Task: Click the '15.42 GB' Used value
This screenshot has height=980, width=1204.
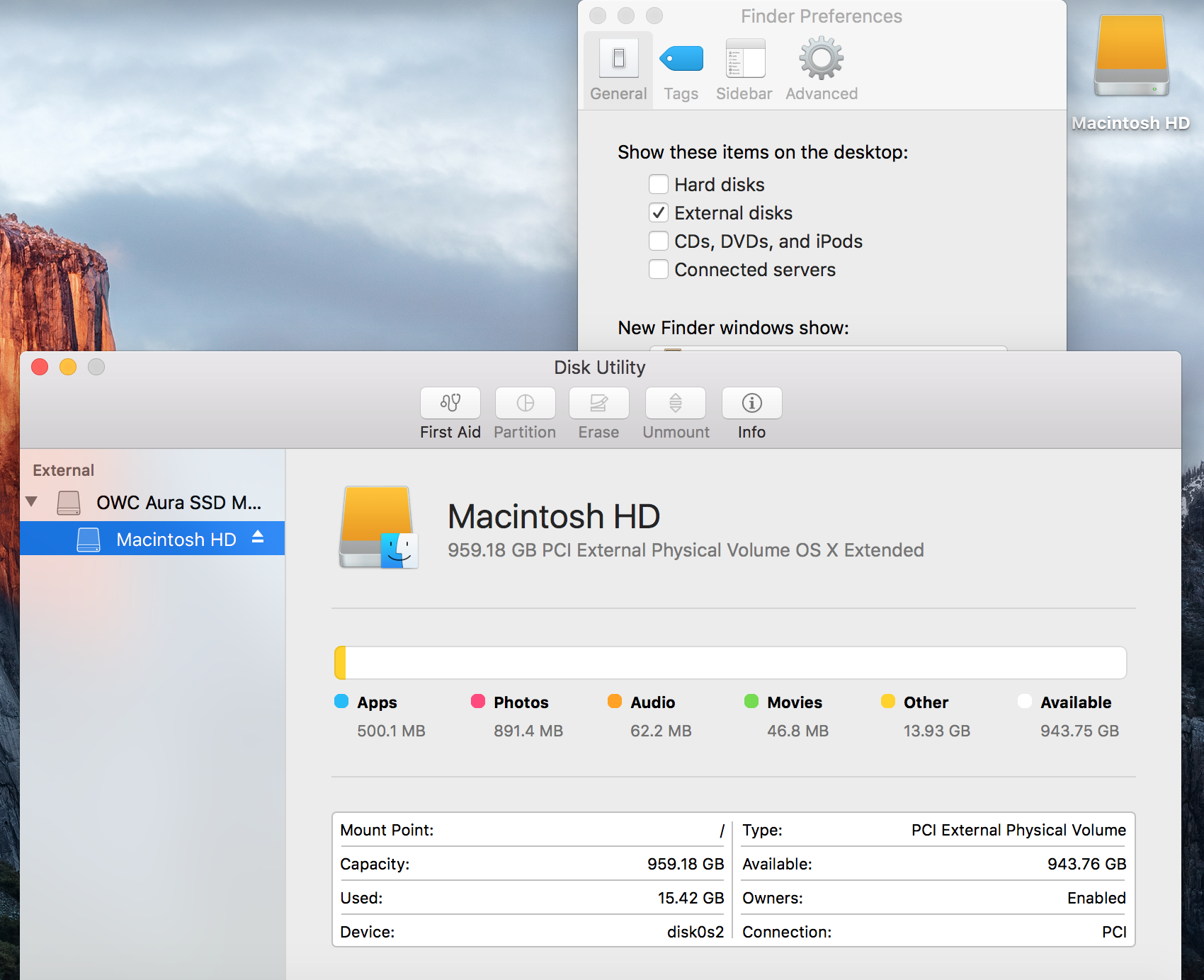Action: (691, 898)
